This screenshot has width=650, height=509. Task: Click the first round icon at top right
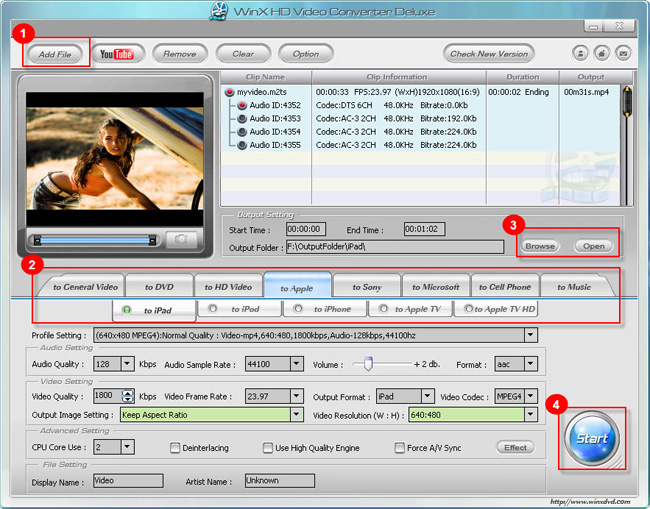pos(581,54)
